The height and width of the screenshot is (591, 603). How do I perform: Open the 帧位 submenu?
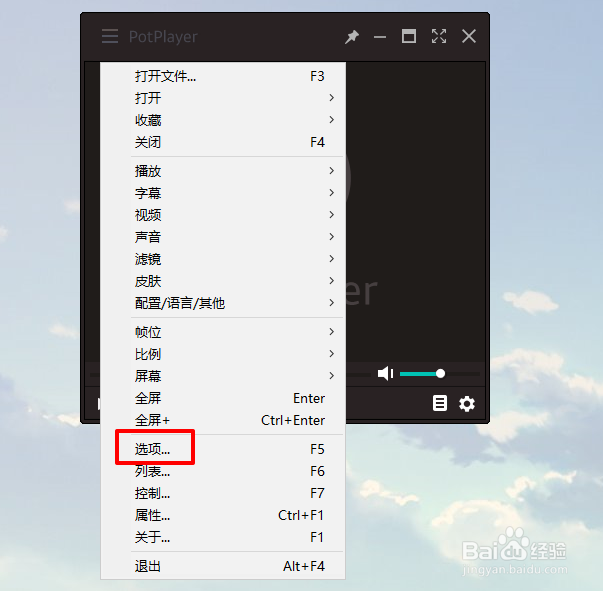[223, 332]
